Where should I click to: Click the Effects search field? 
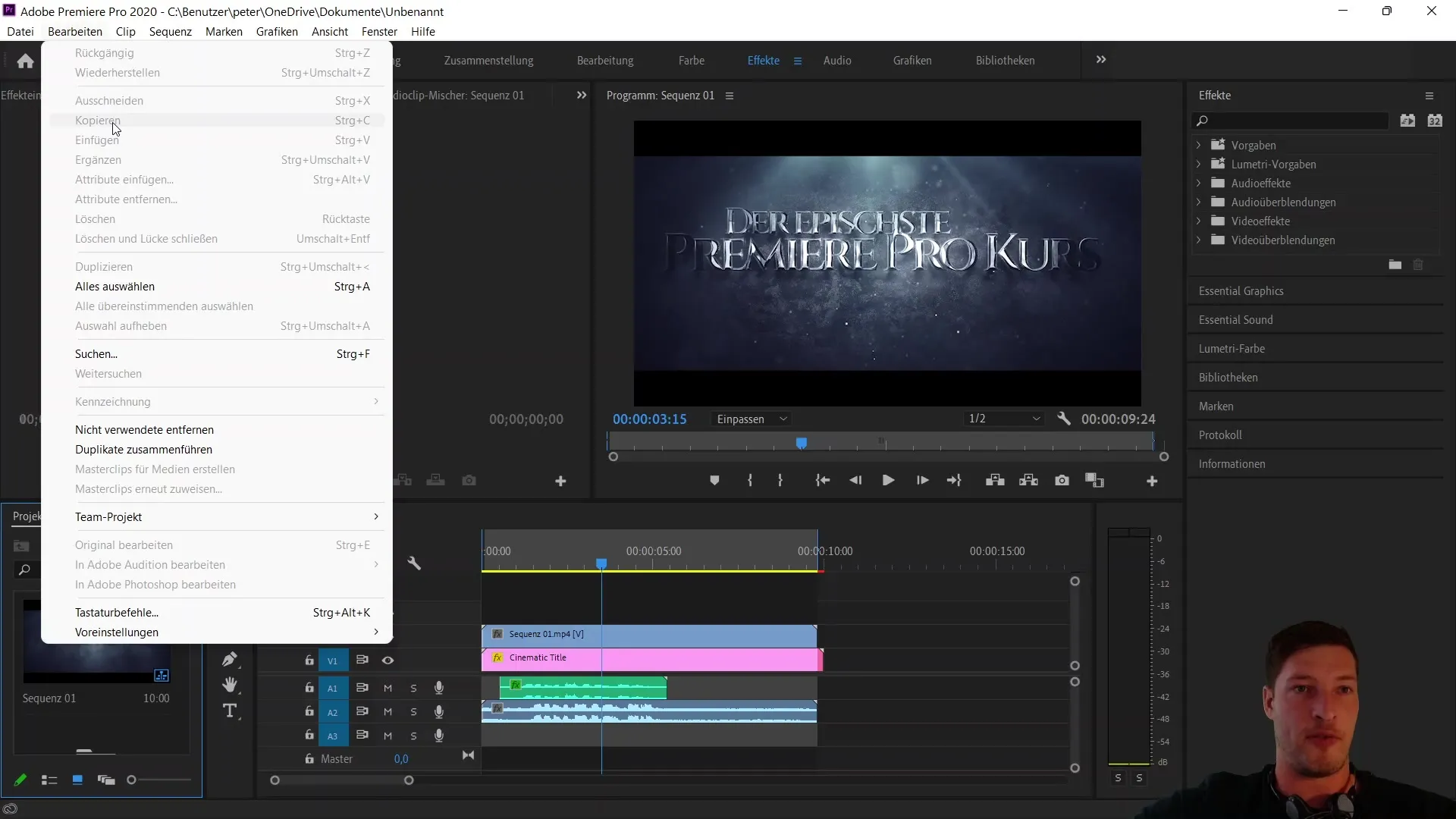(1291, 121)
